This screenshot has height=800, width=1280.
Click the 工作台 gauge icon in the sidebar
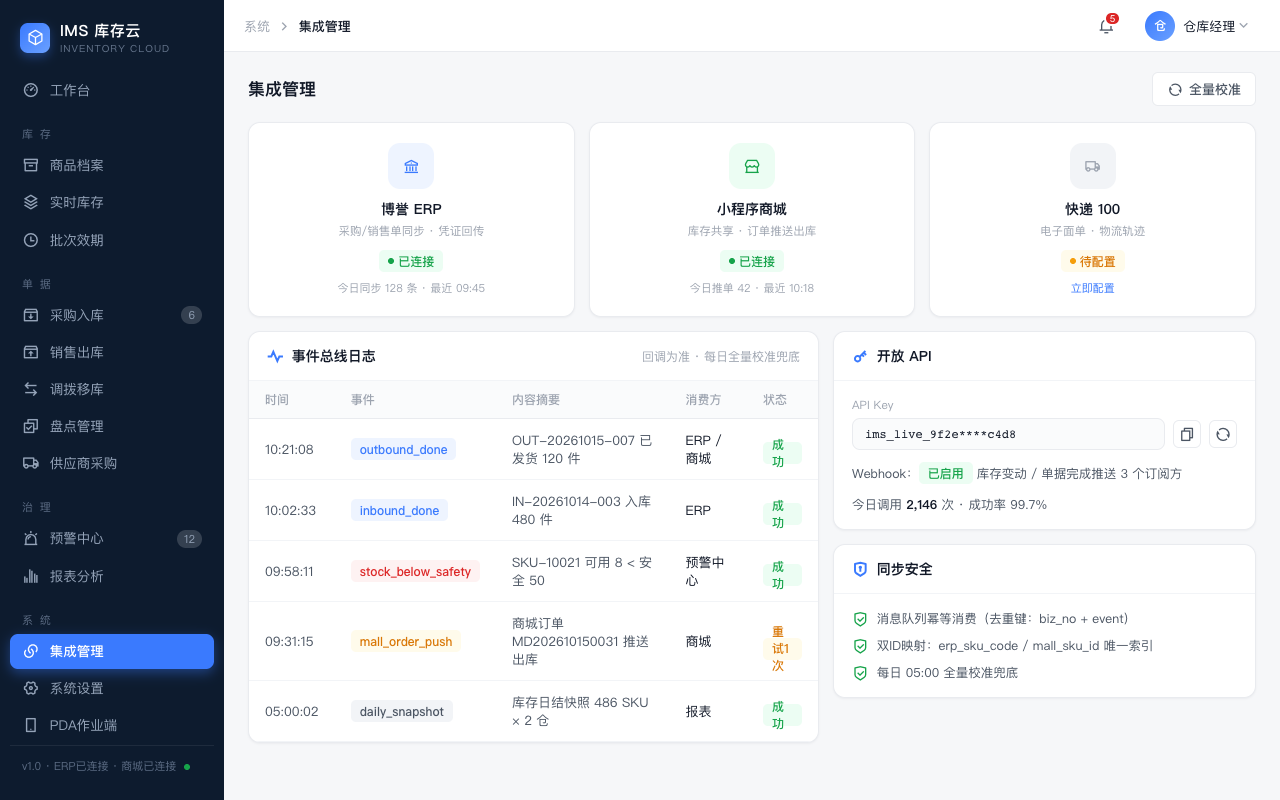pos(31,90)
